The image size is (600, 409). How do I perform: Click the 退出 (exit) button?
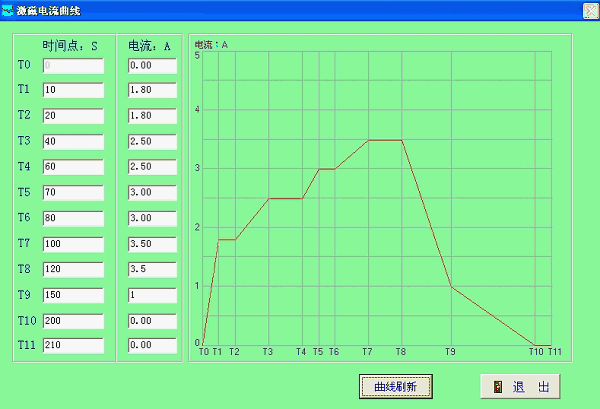(520, 387)
